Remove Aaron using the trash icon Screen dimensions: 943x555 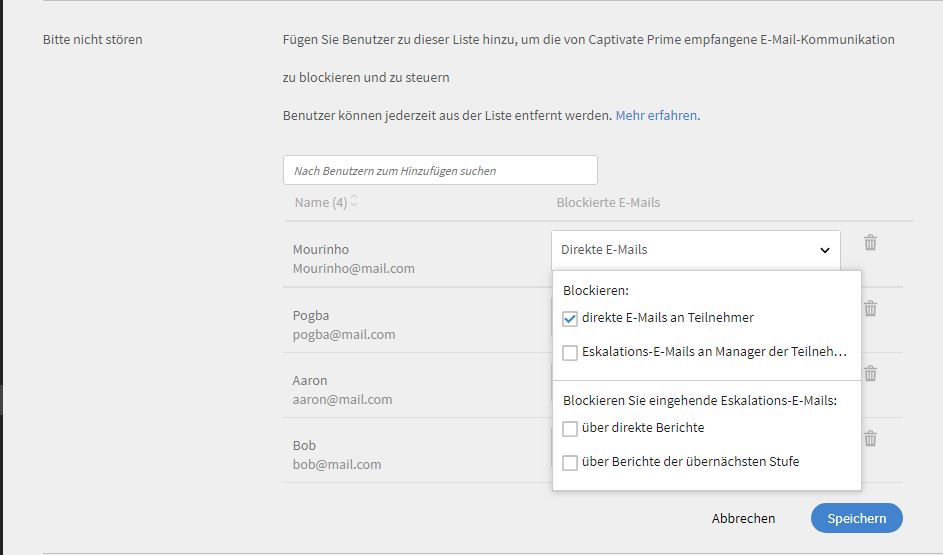870,374
